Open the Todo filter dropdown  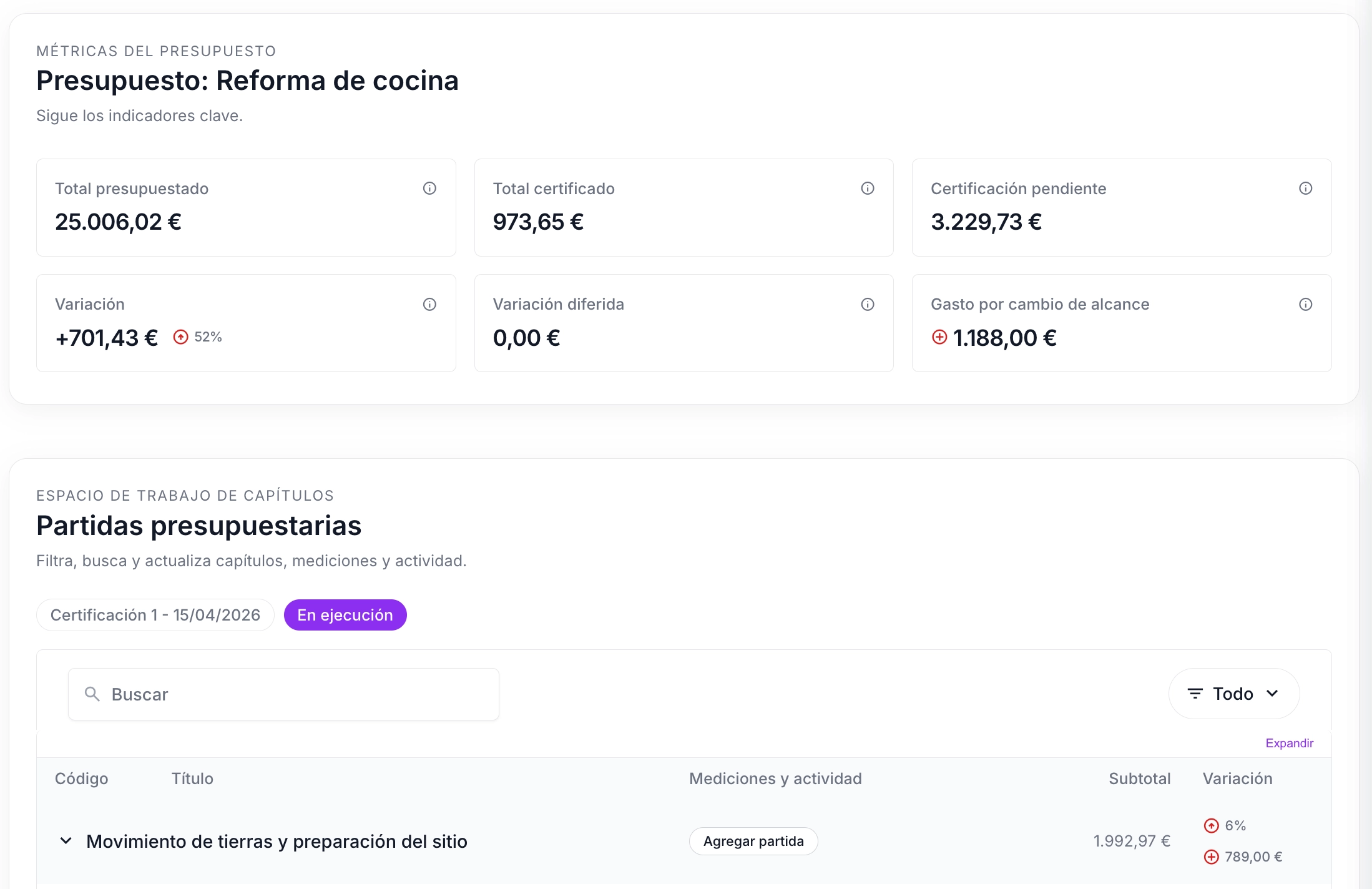[x=1233, y=694]
